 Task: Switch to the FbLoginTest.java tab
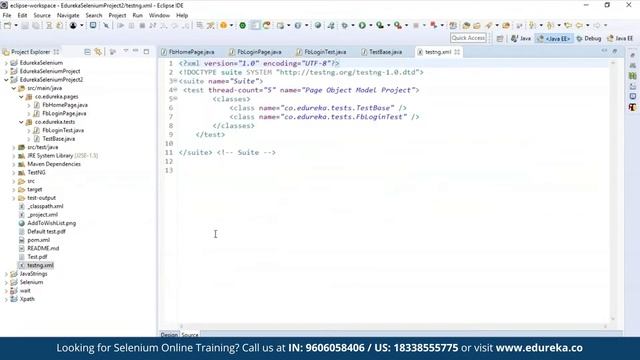[x=322, y=52]
